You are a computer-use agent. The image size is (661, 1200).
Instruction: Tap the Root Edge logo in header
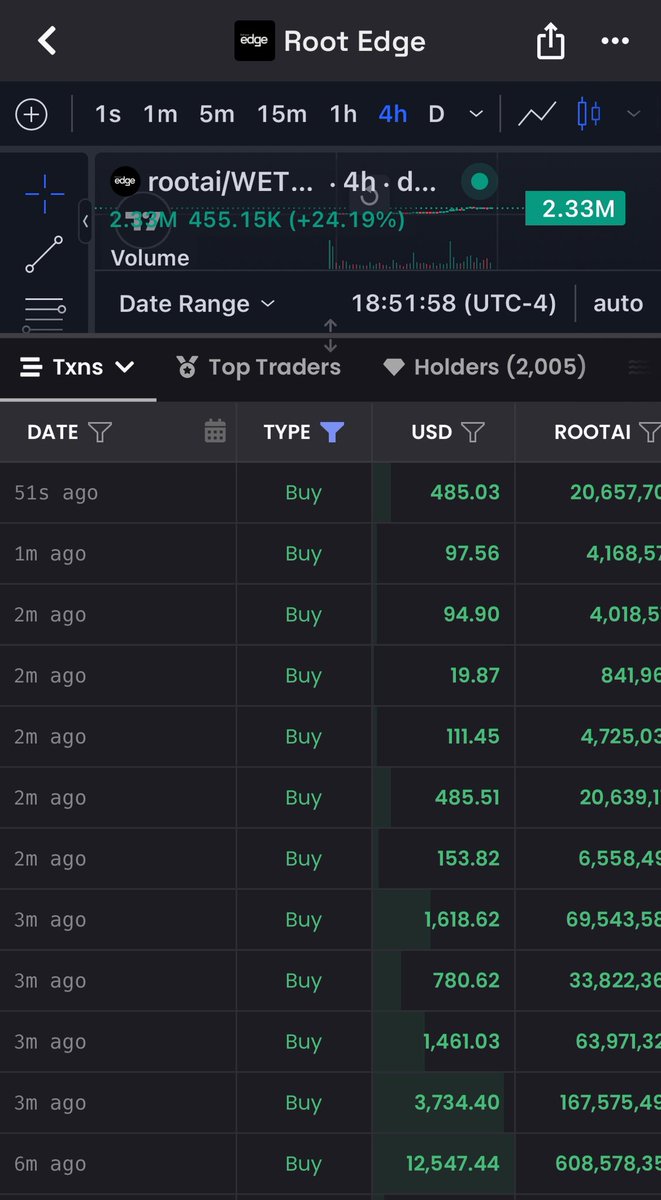(254, 41)
